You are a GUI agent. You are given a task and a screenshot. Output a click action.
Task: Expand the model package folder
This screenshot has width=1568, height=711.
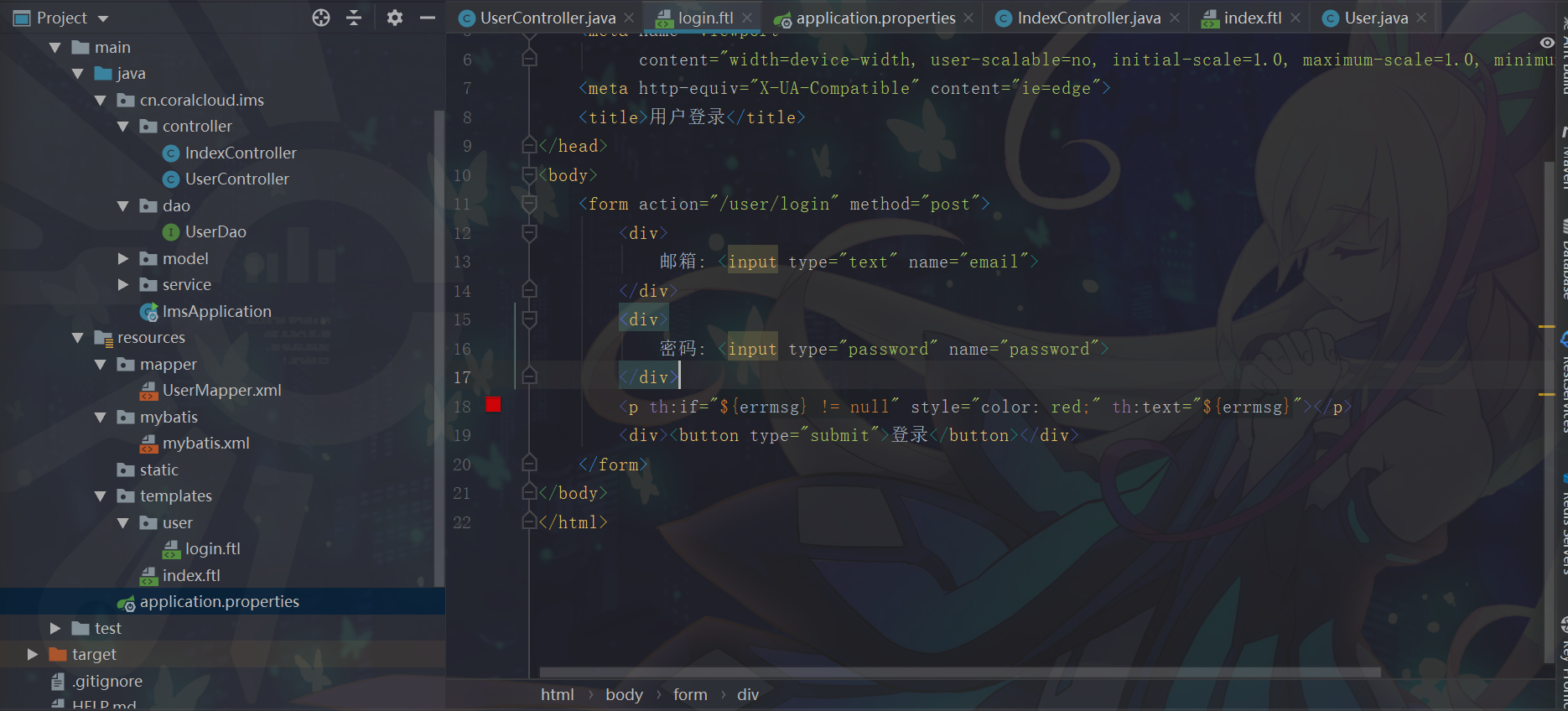point(123,259)
